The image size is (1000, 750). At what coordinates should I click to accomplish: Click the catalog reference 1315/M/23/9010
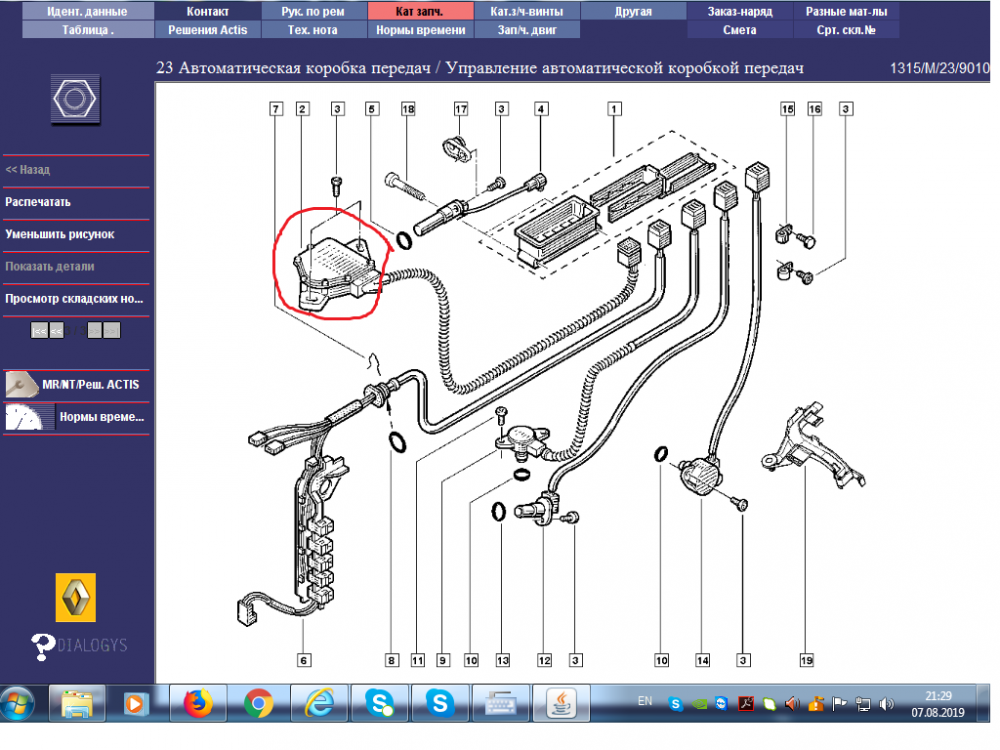pos(939,68)
